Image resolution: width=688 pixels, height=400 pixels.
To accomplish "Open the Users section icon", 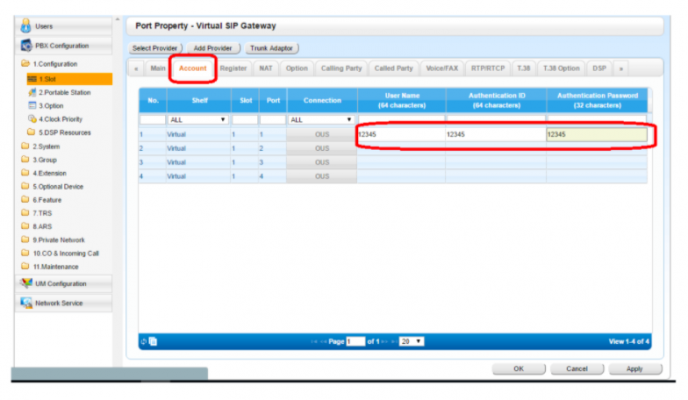I will pyautogui.click(x=26, y=26).
